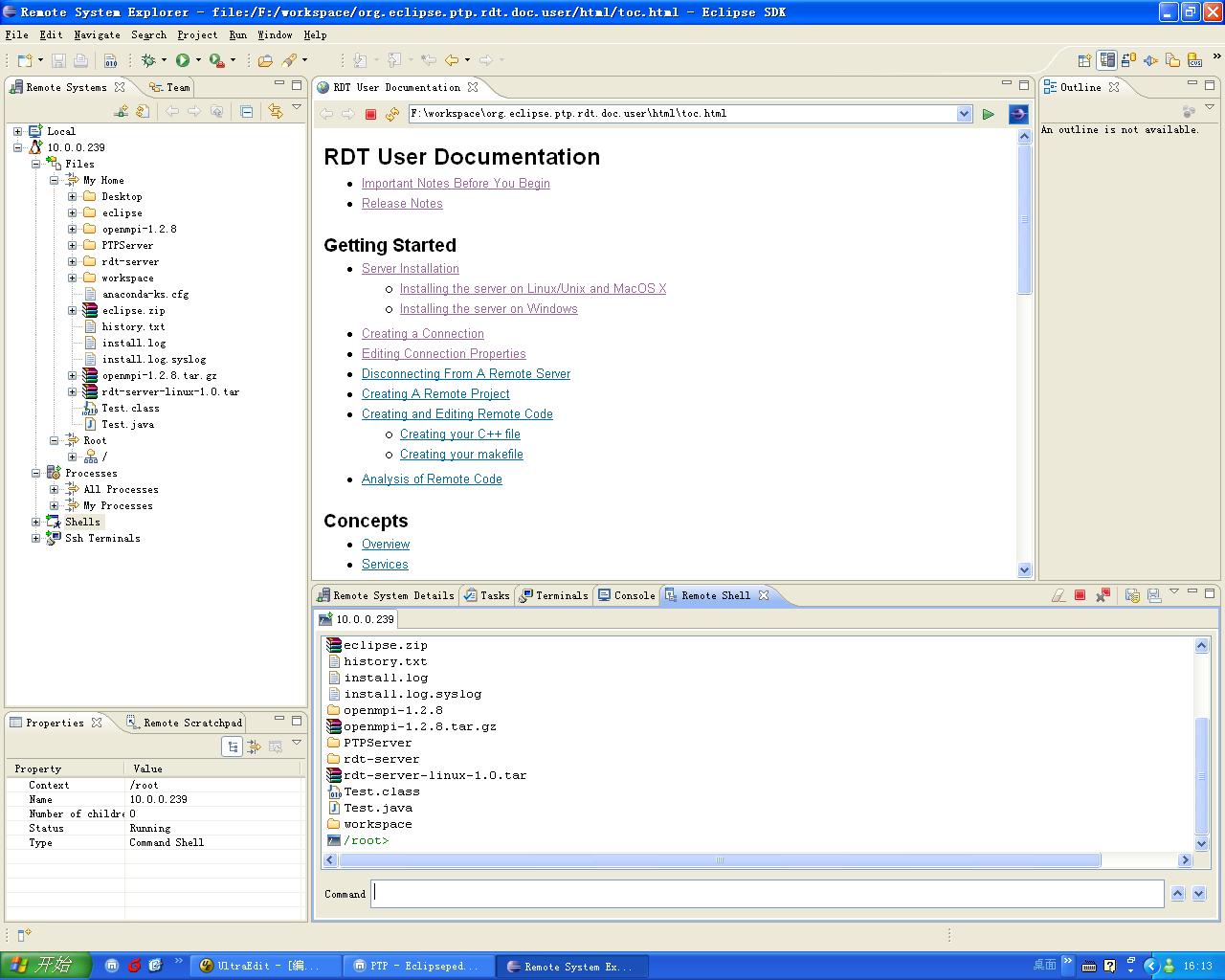The width and height of the screenshot is (1225, 980).
Task: Open the Tasks tab
Action: coord(486,595)
